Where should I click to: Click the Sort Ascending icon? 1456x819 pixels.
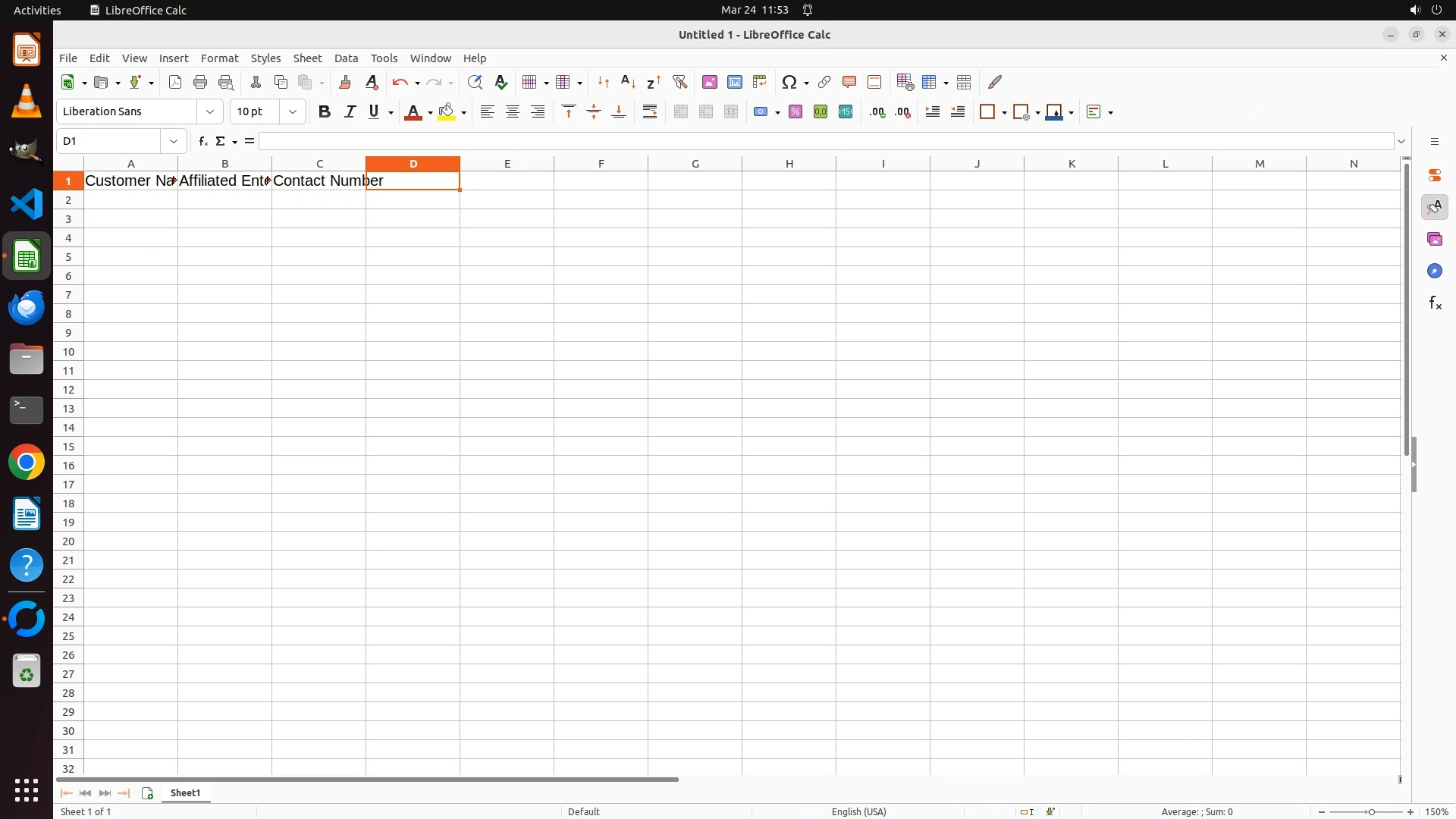pos(628,82)
